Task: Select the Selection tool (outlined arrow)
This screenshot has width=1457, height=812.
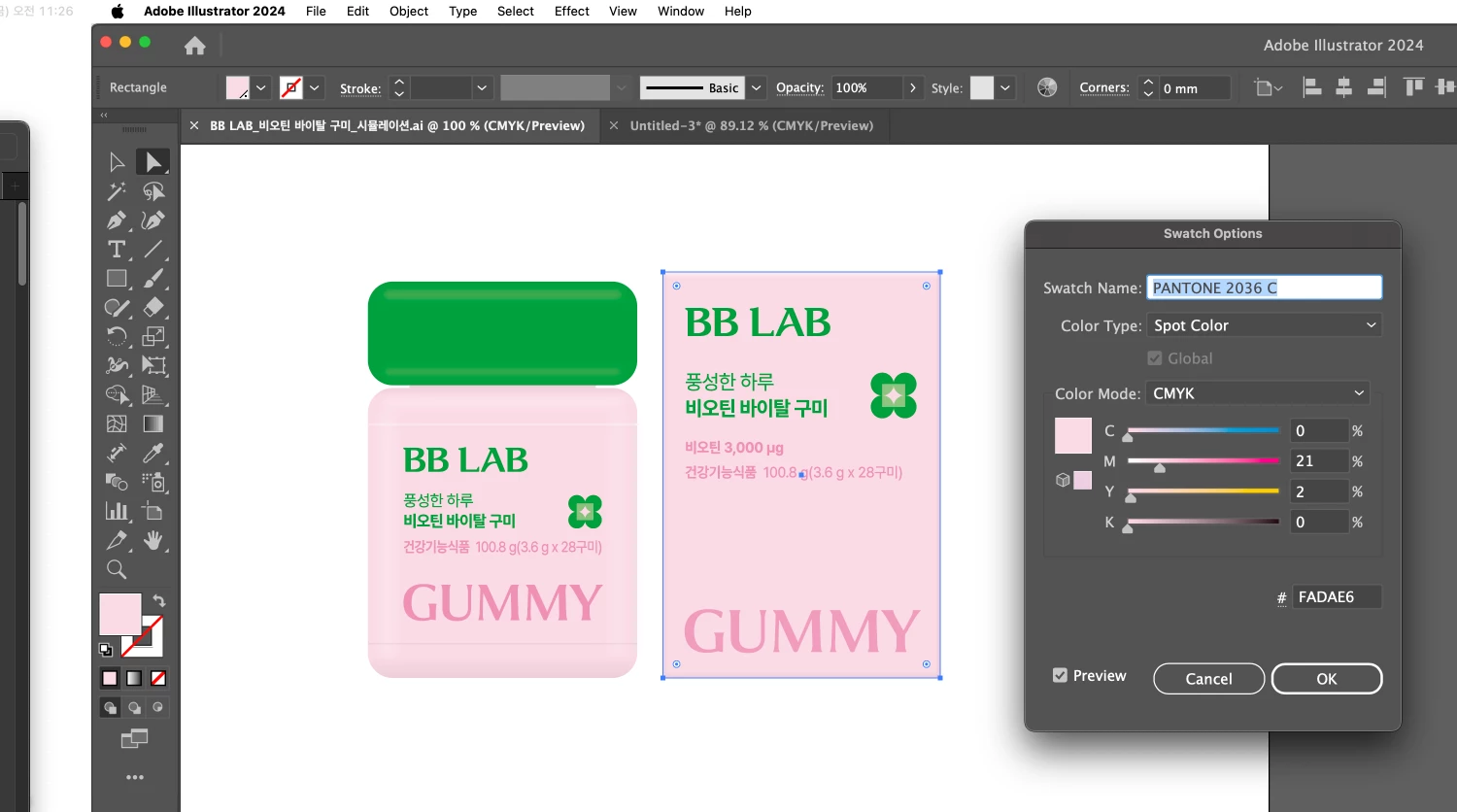Action: click(117, 161)
